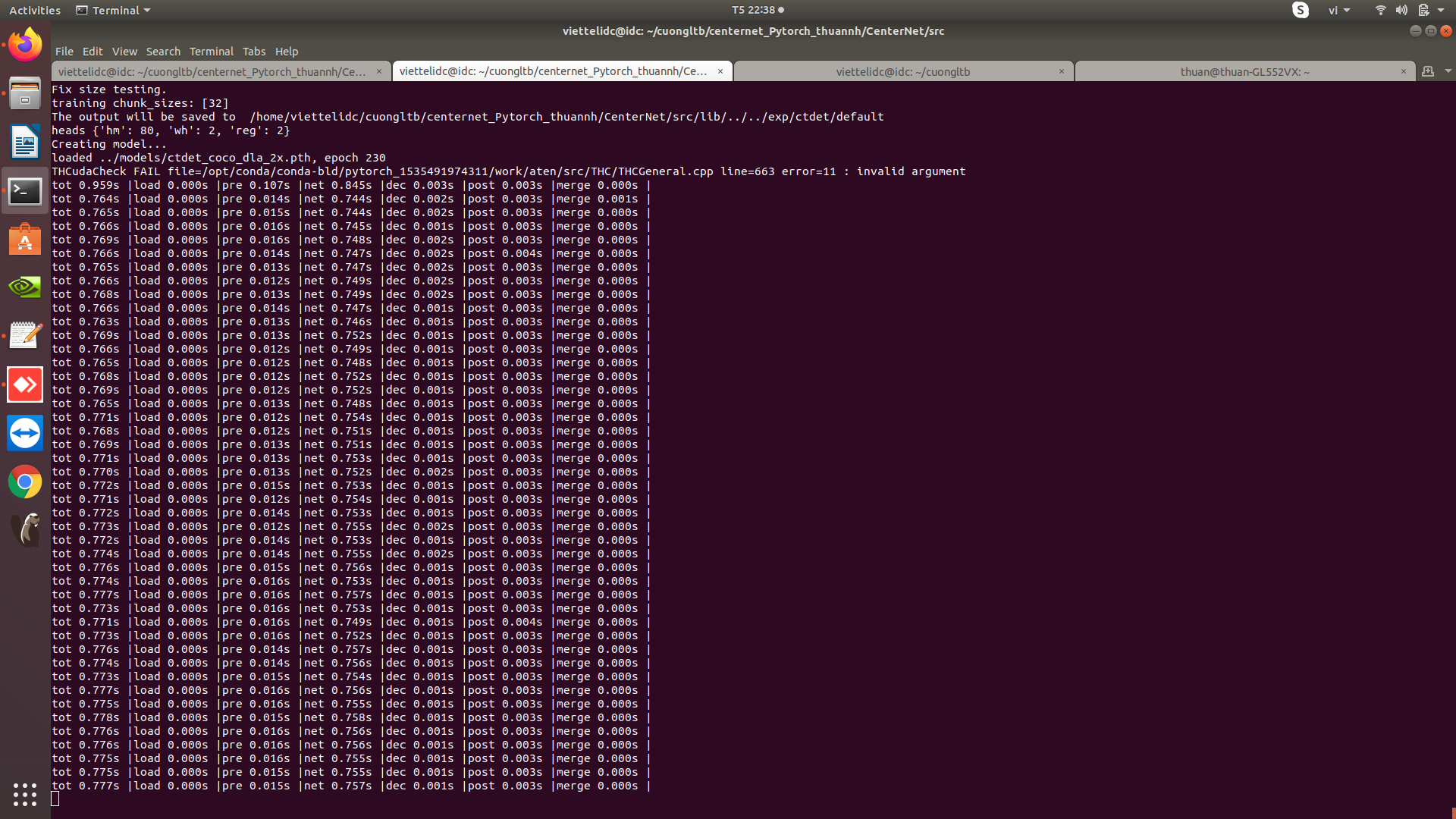Image resolution: width=1456 pixels, height=819 pixels.
Task: Open the text editor dock icon
Action: coord(25,336)
